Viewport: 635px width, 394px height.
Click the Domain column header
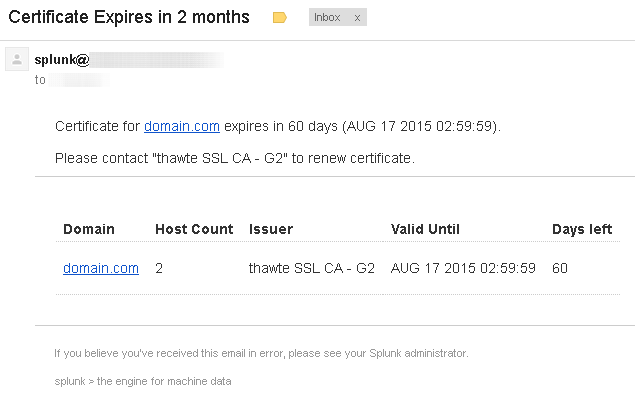tap(89, 229)
